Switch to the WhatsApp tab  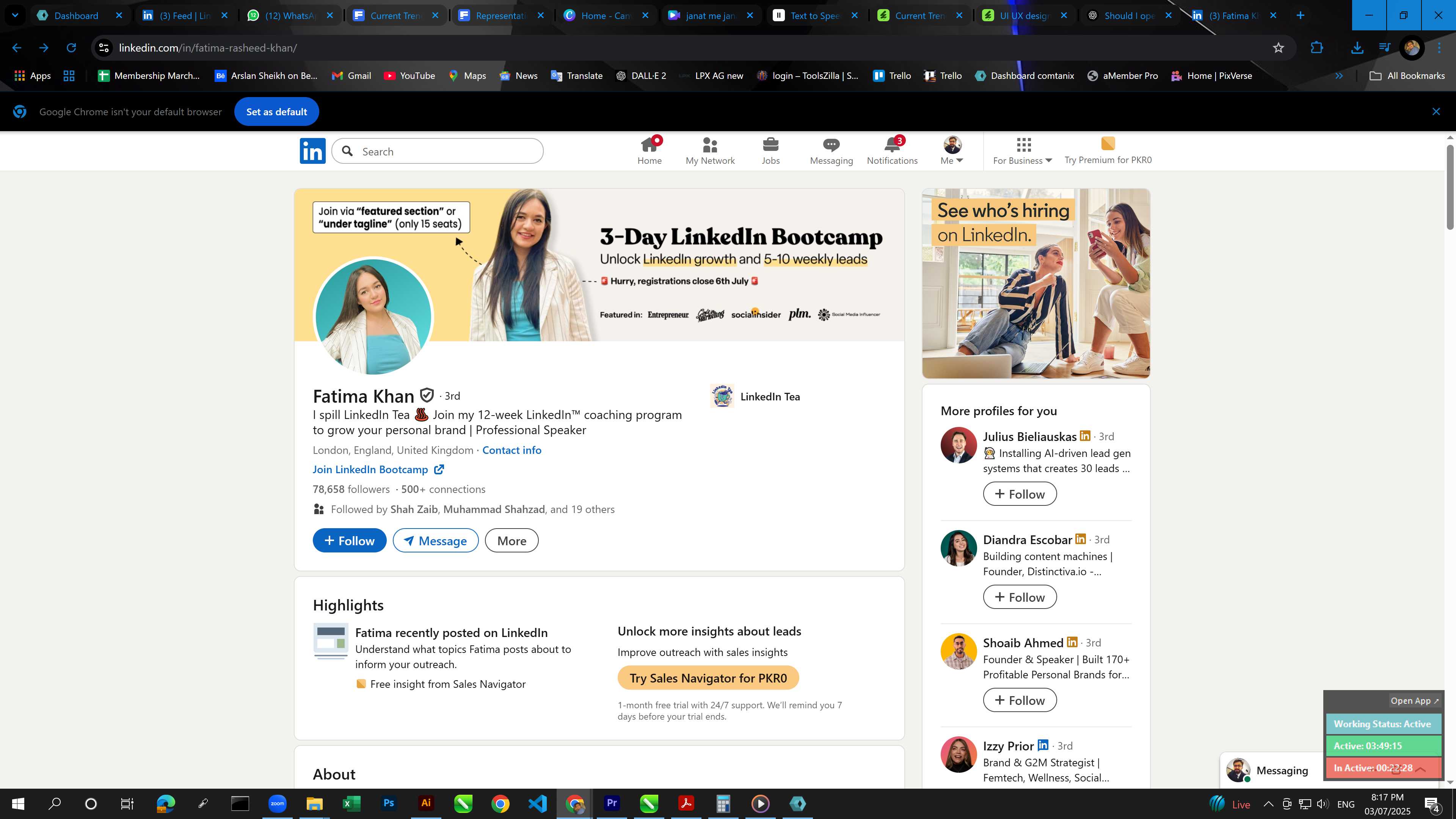pos(289,15)
